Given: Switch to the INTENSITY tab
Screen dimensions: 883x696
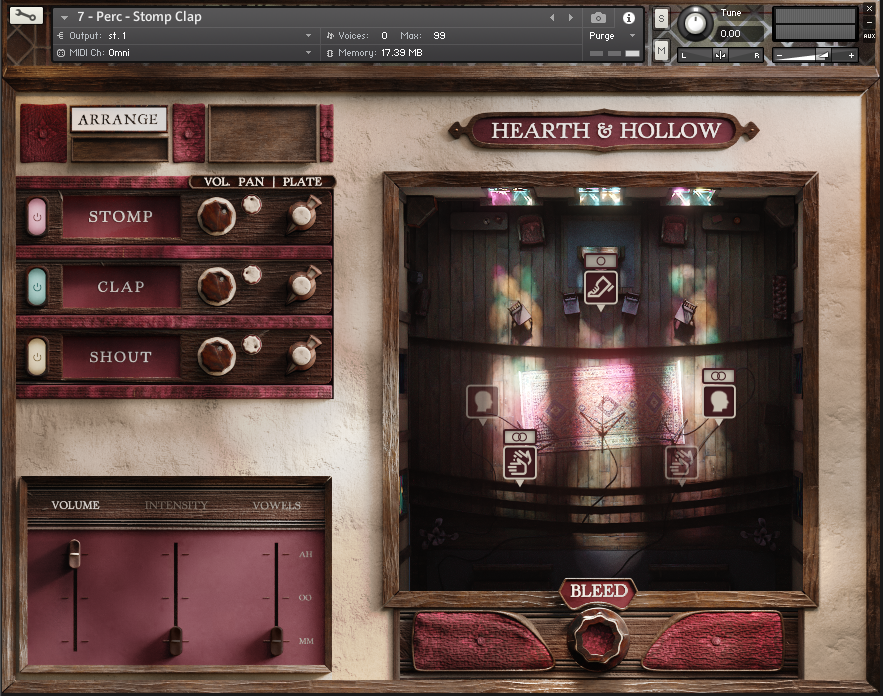Looking at the screenshot, I should 176,505.
